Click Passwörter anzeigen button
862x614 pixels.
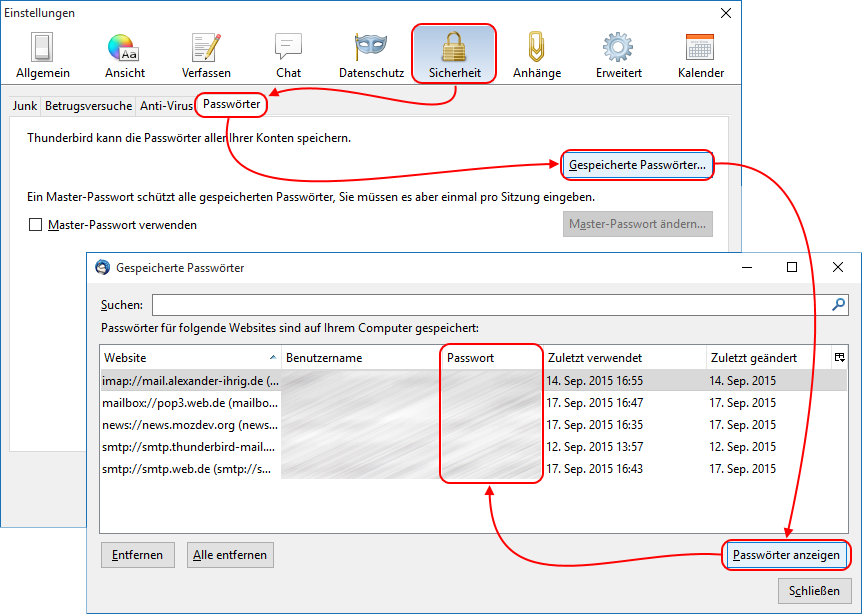coord(786,555)
